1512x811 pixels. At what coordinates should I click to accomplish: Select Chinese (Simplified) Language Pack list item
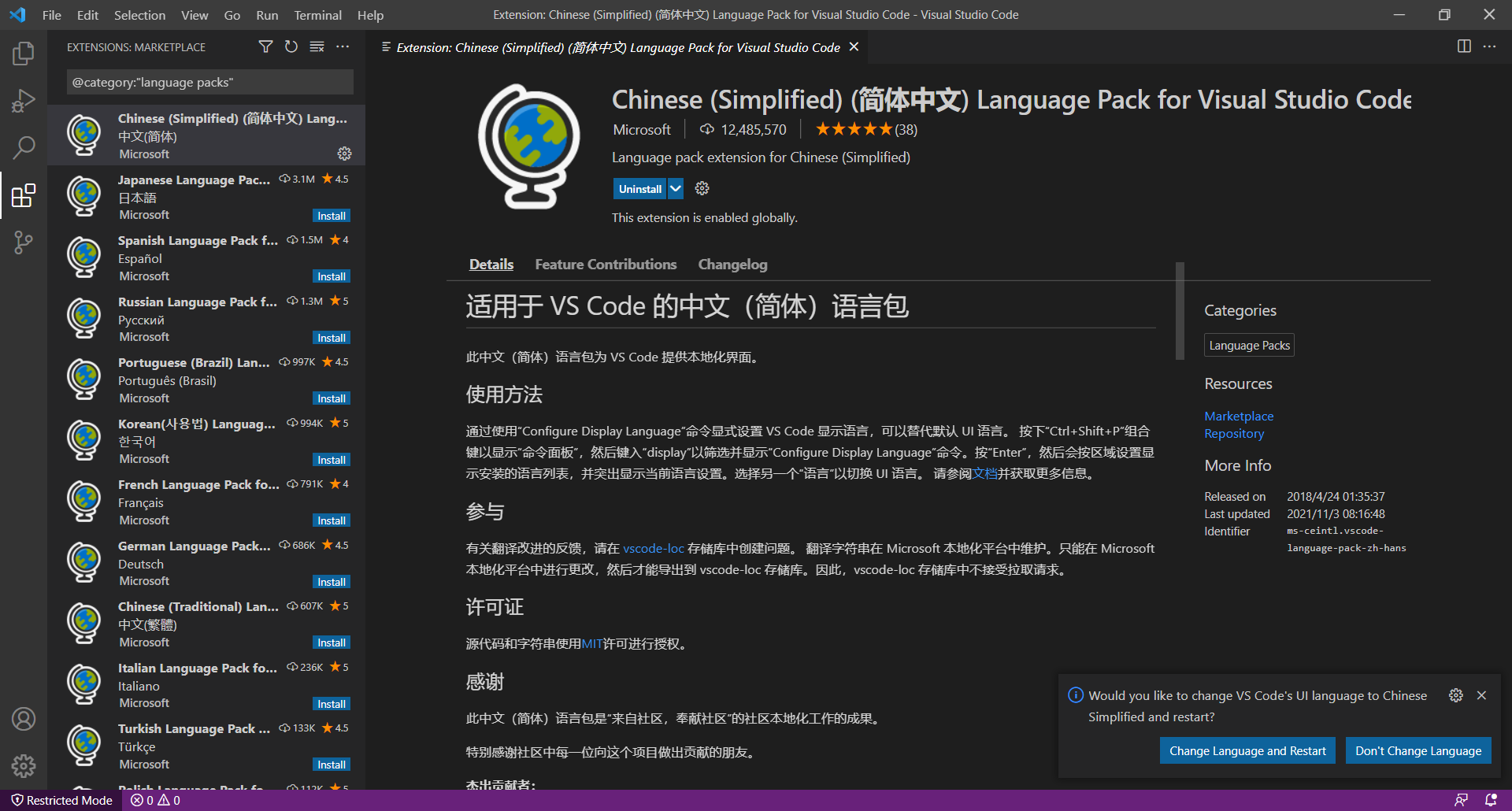[x=206, y=135]
